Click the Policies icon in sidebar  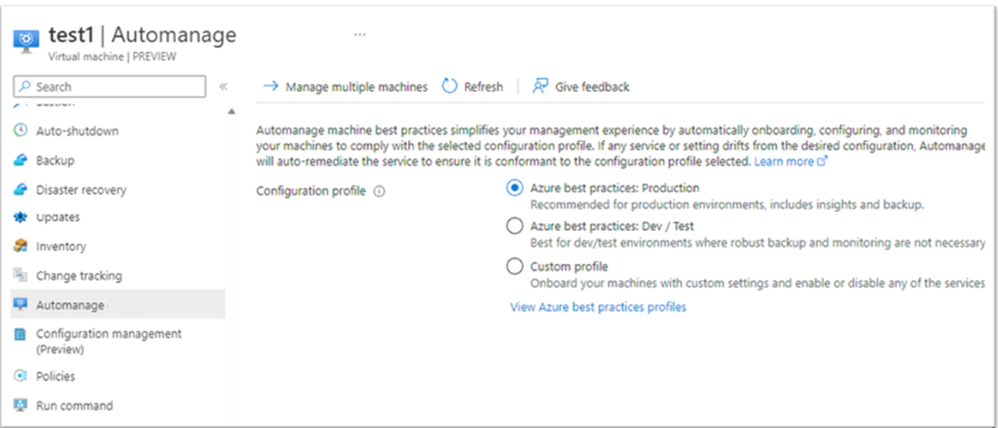click(20, 376)
